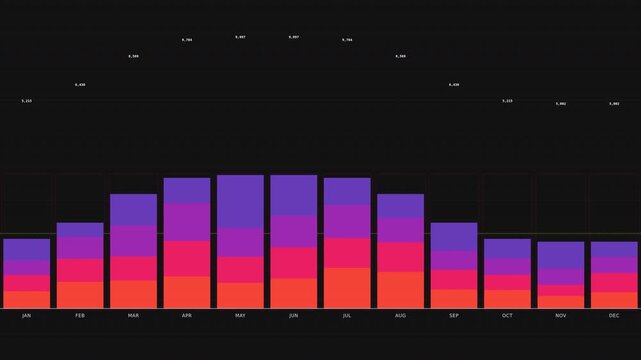This screenshot has width=641, height=360.
Task: Click the violet top segment of the SEP bar
Action: point(454,237)
